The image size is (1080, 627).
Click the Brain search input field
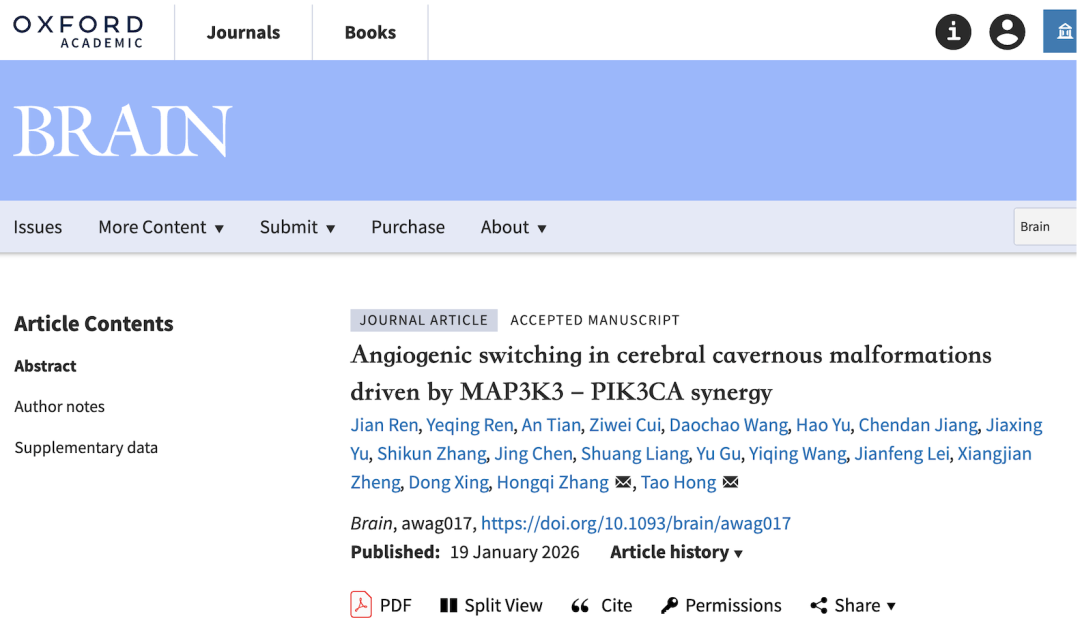click(x=1045, y=227)
